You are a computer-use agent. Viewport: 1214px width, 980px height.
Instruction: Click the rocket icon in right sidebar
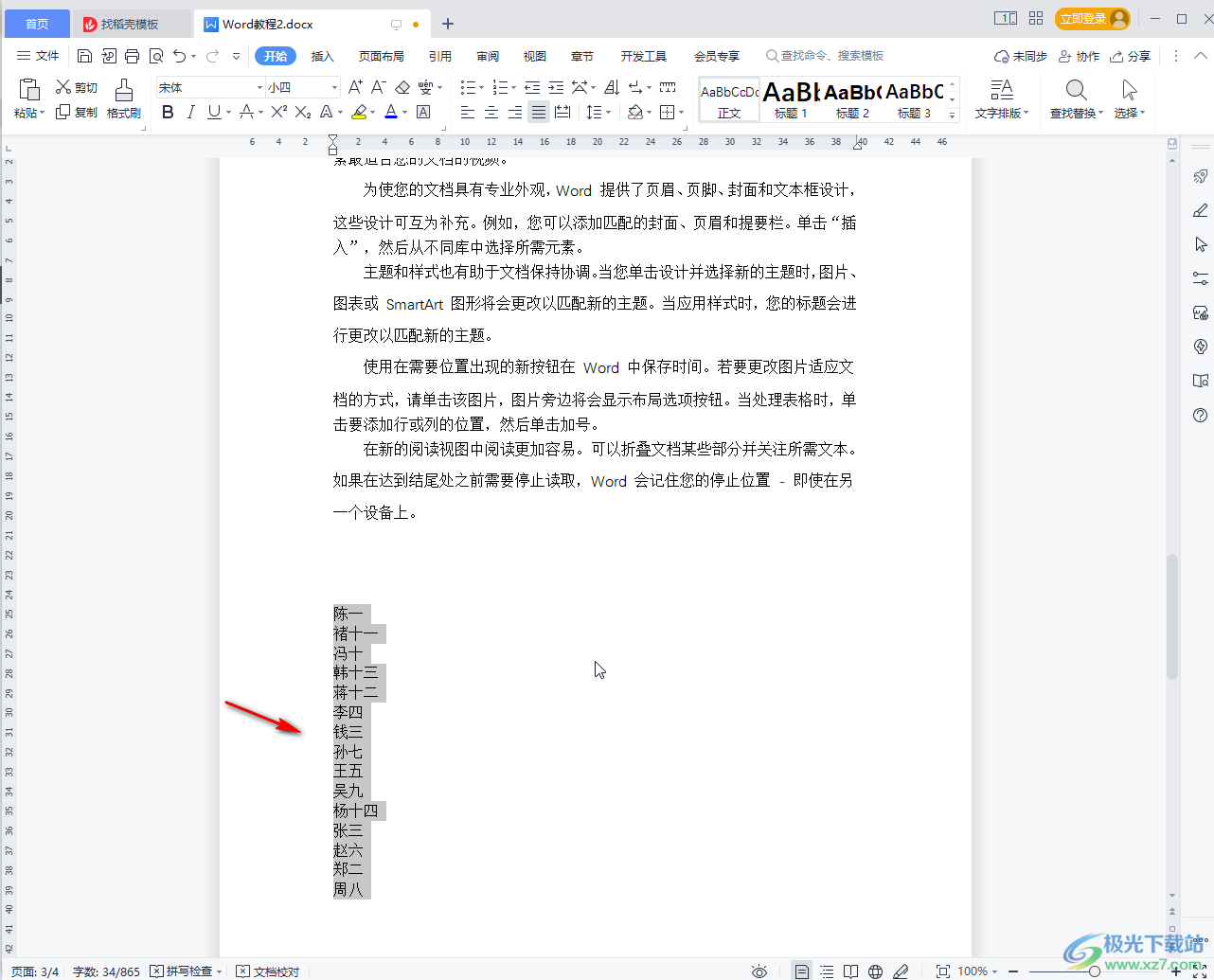tap(1201, 176)
